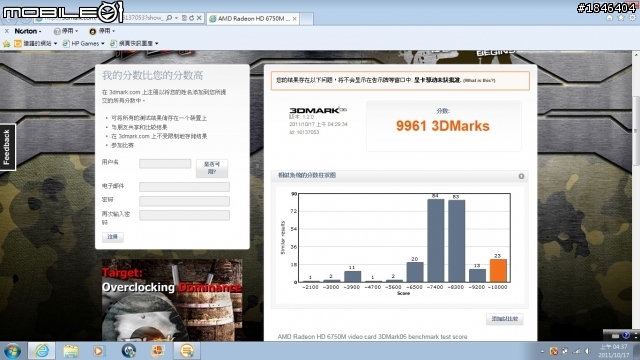Click the 是否可用 availability check button
The height and width of the screenshot is (360, 640).
coord(212,168)
